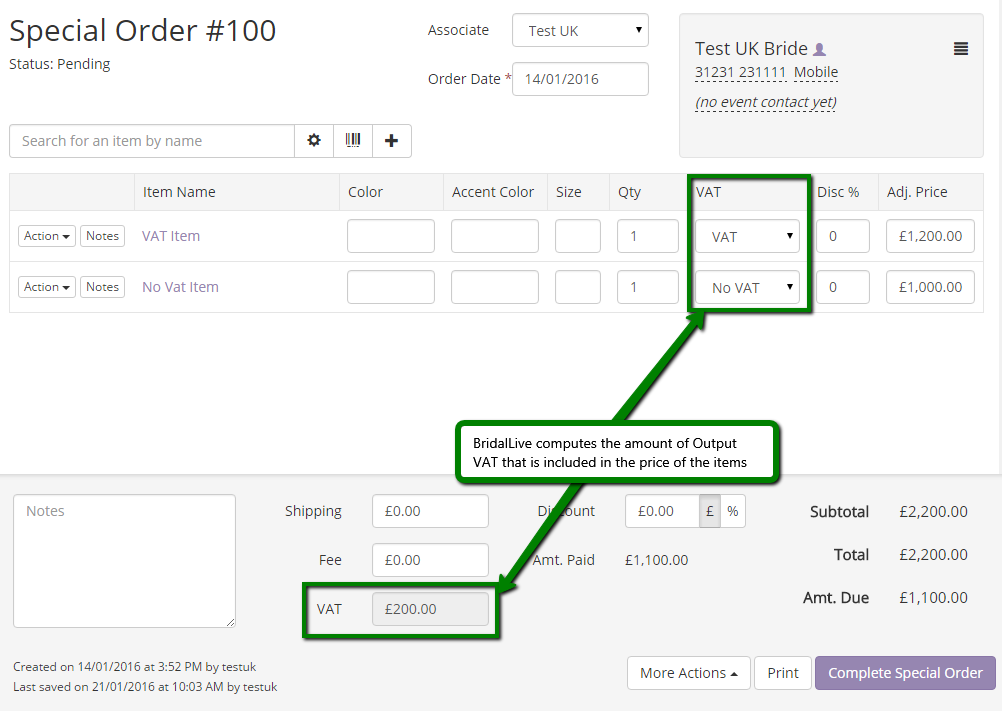
Task: Click the Amt. Paid value £1,100.00
Action: click(656, 560)
